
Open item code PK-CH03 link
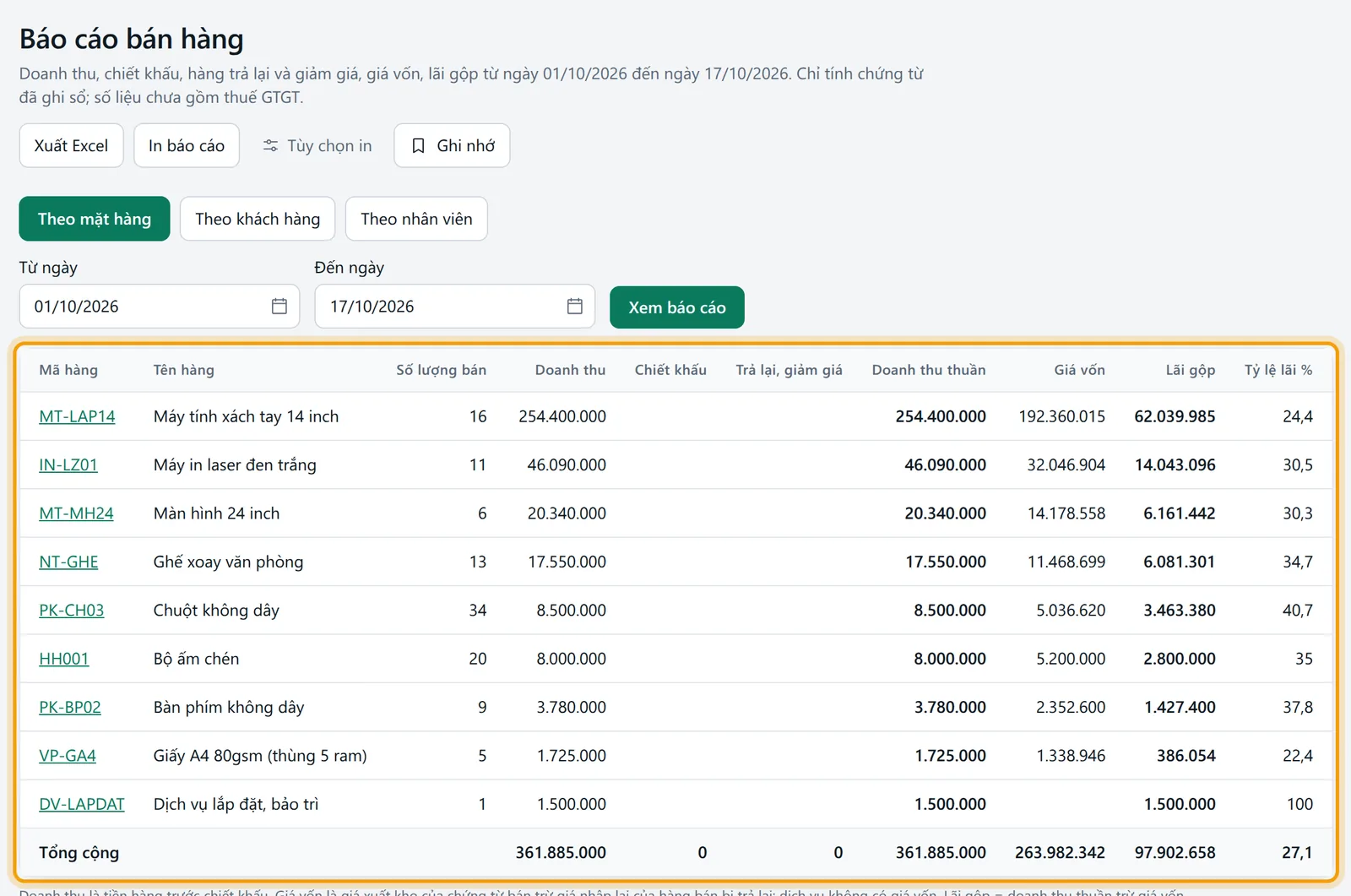[72, 610]
